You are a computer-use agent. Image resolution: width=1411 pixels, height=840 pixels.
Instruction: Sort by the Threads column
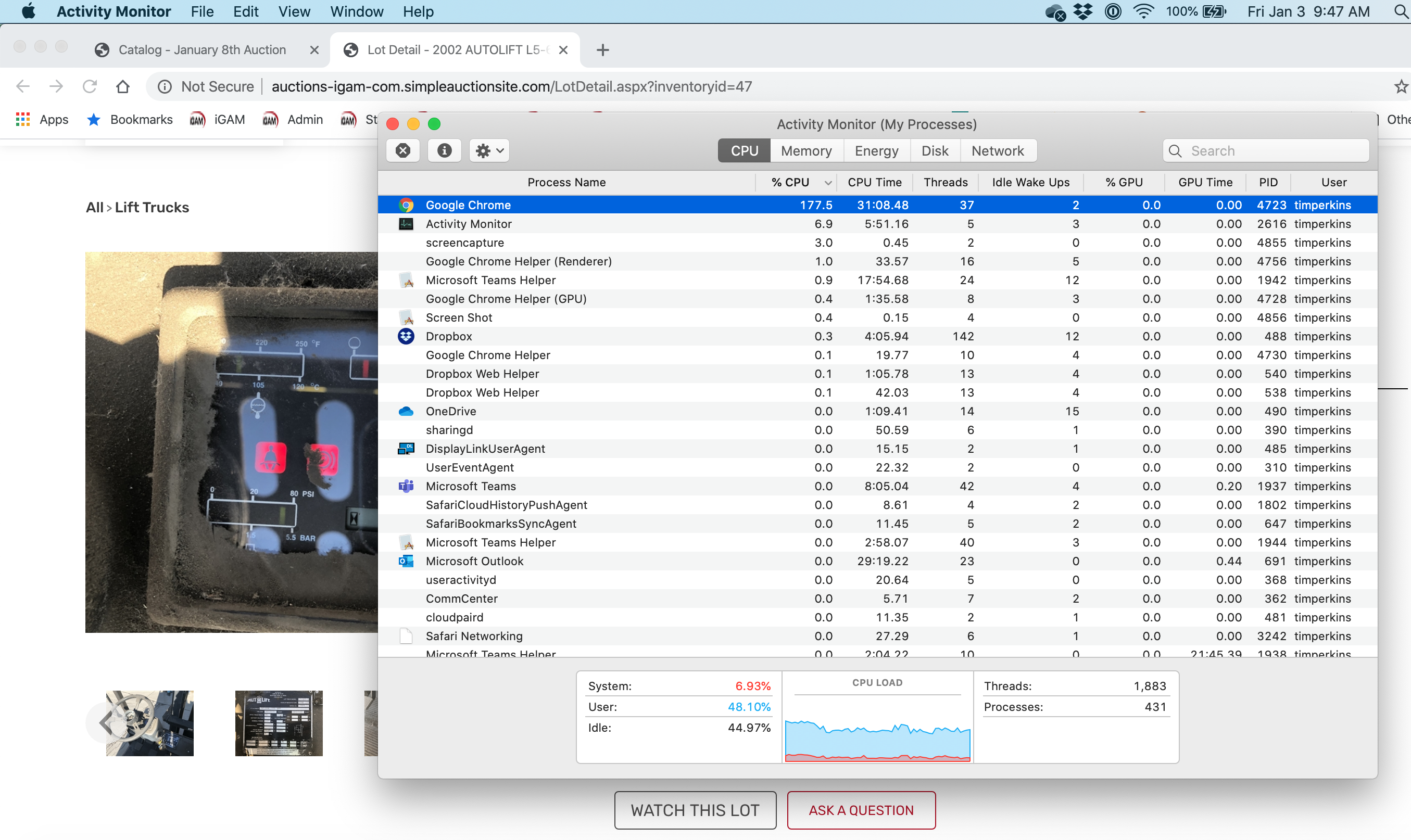coord(945,182)
